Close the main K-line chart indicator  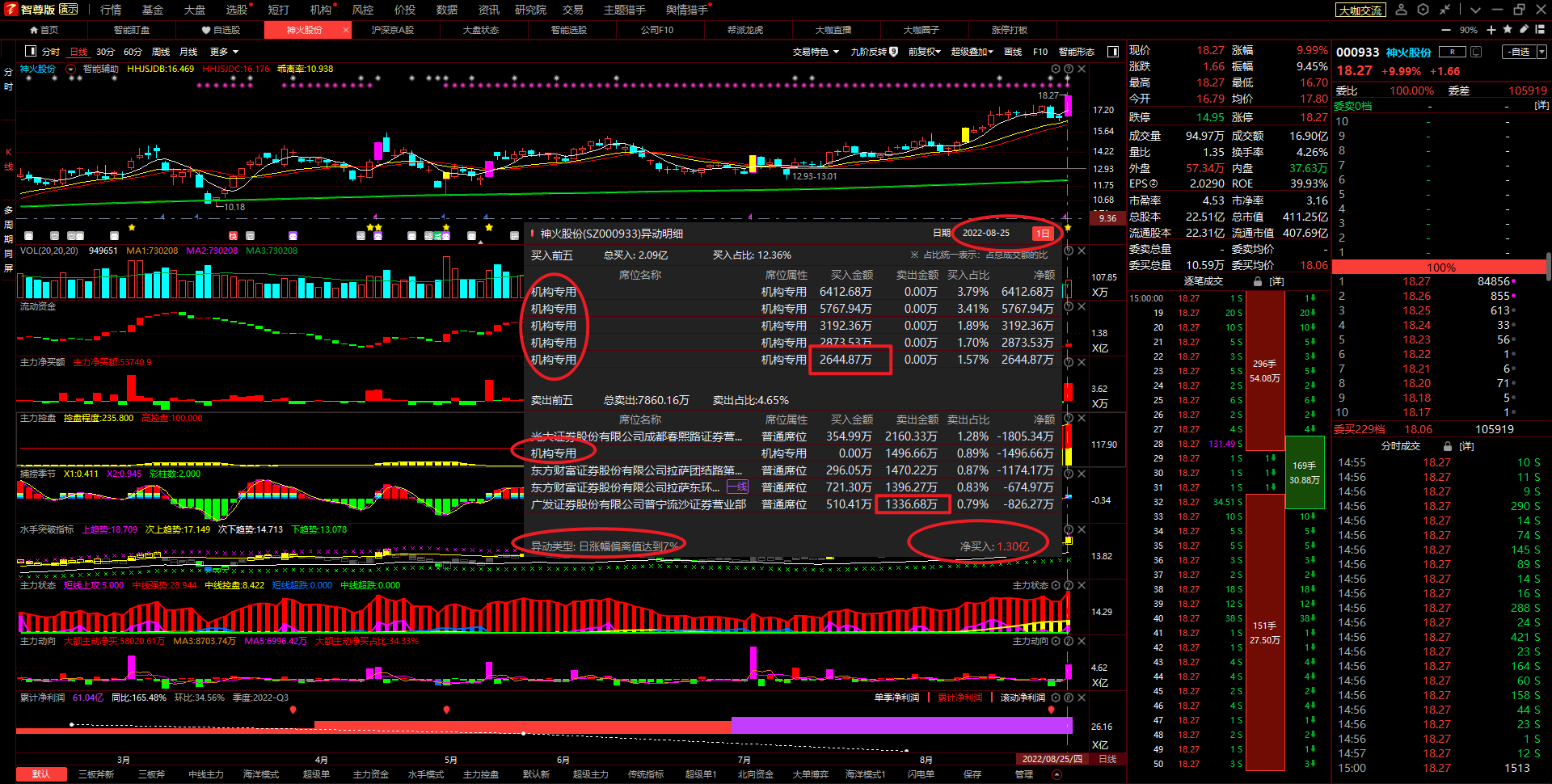(x=1082, y=70)
